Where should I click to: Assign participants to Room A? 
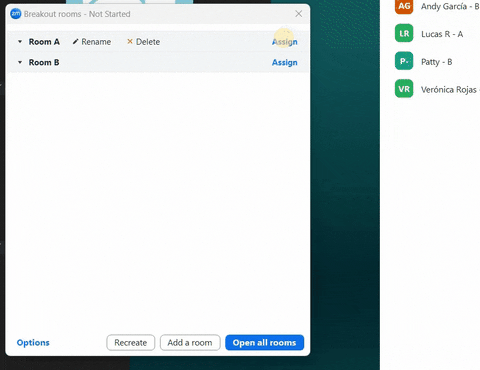(284, 42)
